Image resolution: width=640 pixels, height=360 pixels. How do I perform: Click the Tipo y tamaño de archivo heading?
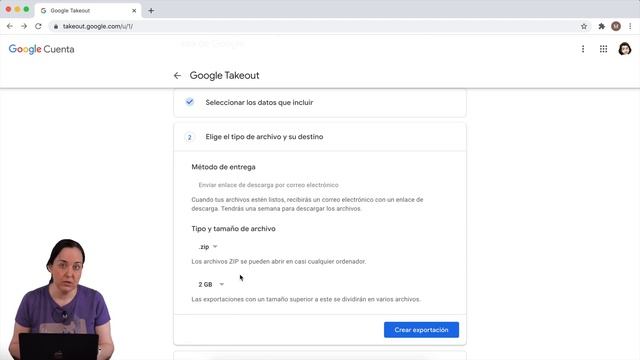click(x=233, y=229)
